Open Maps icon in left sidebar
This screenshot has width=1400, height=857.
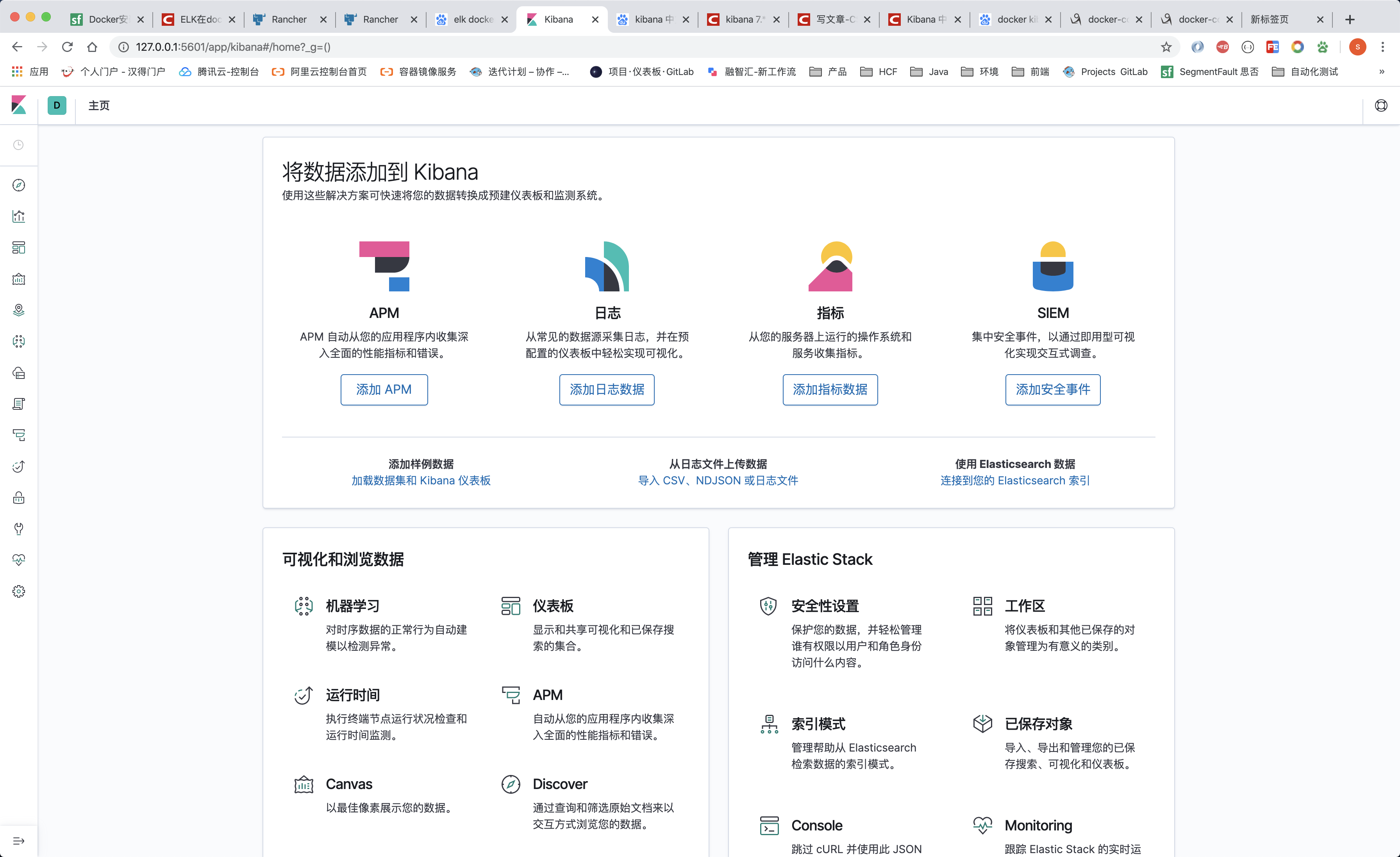click(x=19, y=310)
